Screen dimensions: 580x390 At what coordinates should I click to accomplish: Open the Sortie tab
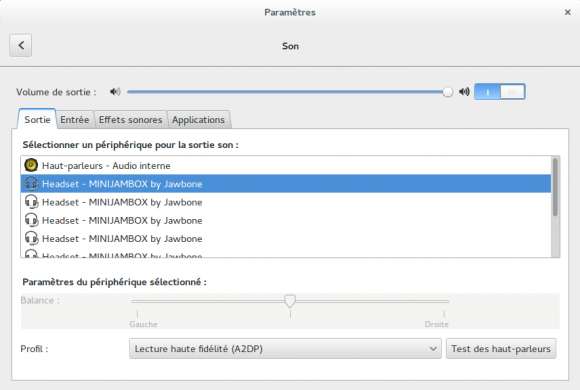[x=37, y=120]
